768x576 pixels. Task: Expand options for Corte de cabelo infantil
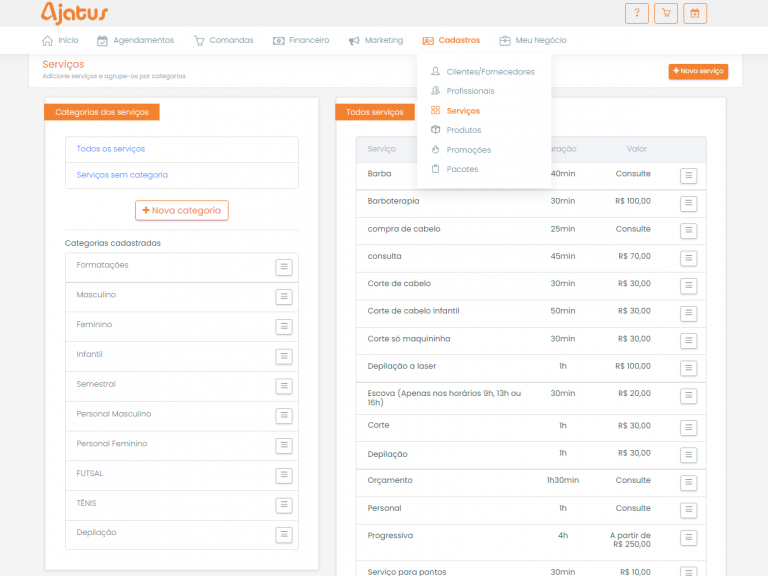688,313
